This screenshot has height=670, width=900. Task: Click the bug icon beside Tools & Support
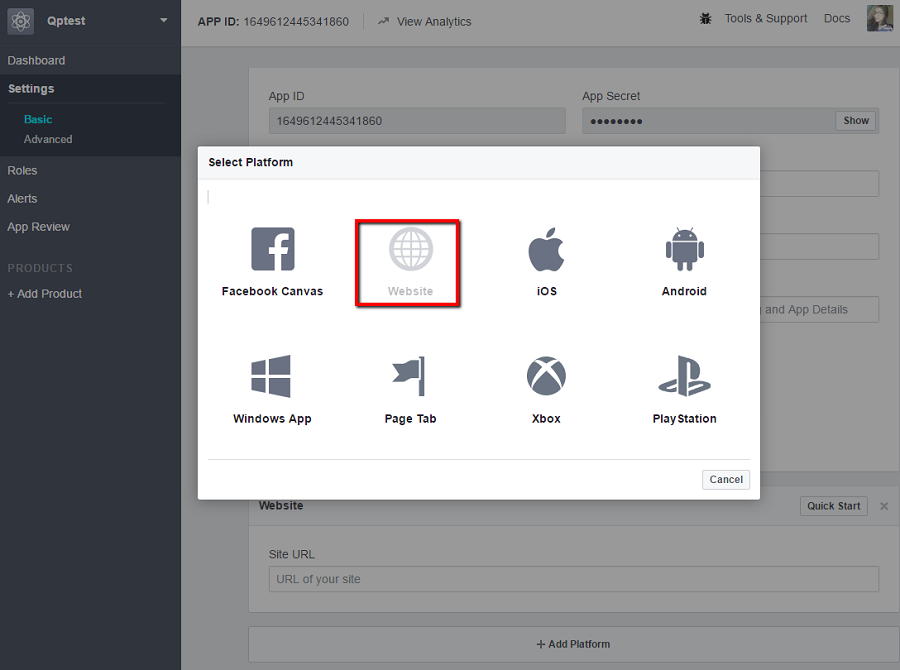coord(705,19)
